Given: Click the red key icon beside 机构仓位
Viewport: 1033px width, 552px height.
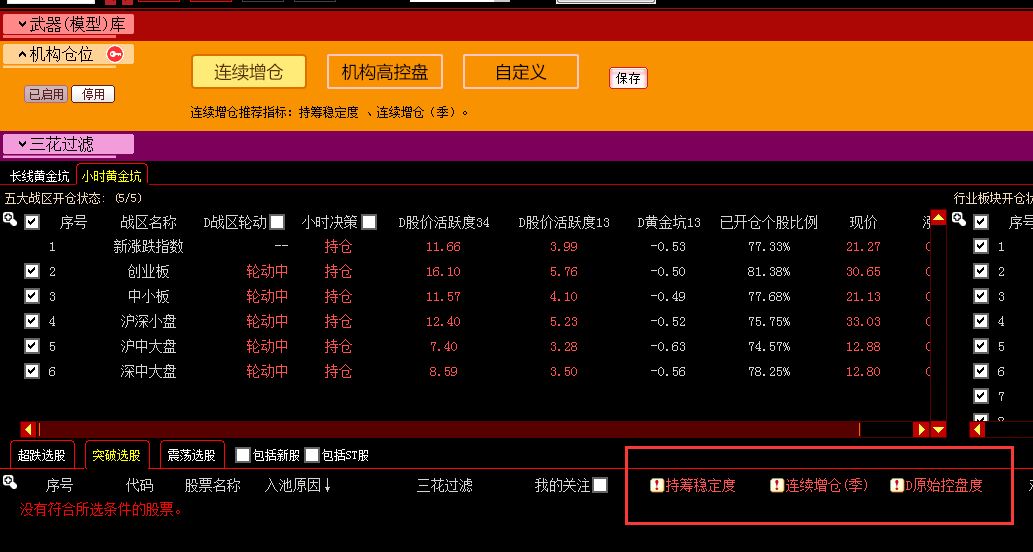Looking at the screenshot, I should [x=114, y=54].
